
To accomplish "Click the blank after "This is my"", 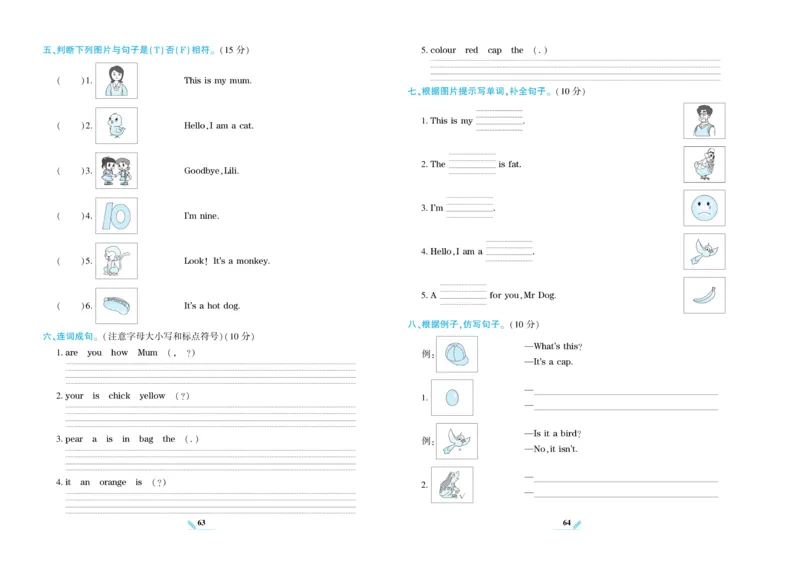I will tap(499, 120).
